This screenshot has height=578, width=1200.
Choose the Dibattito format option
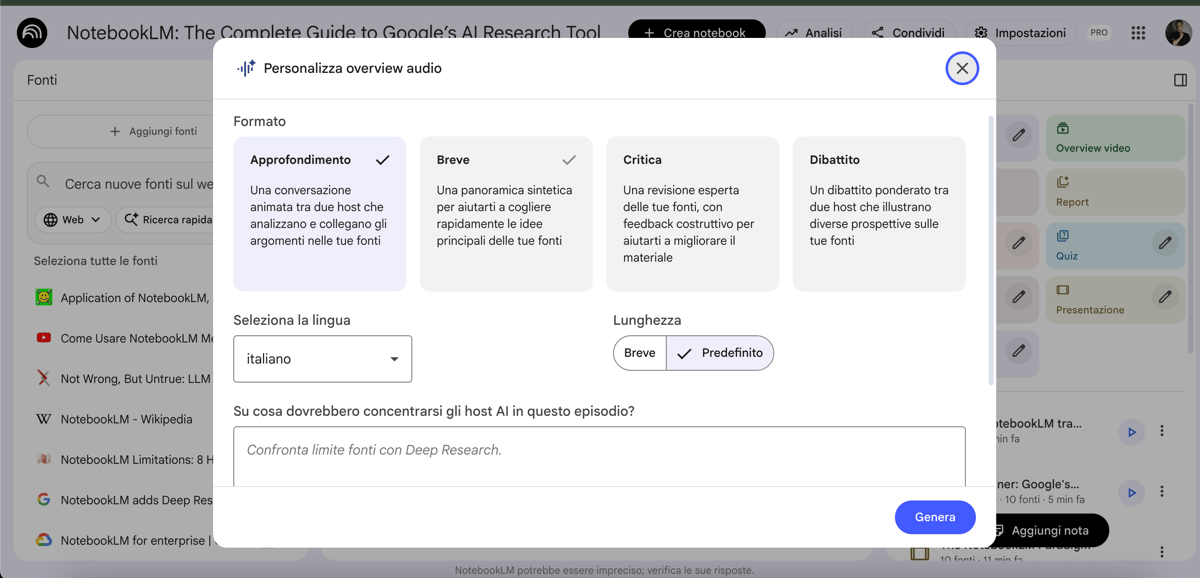[879, 214]
